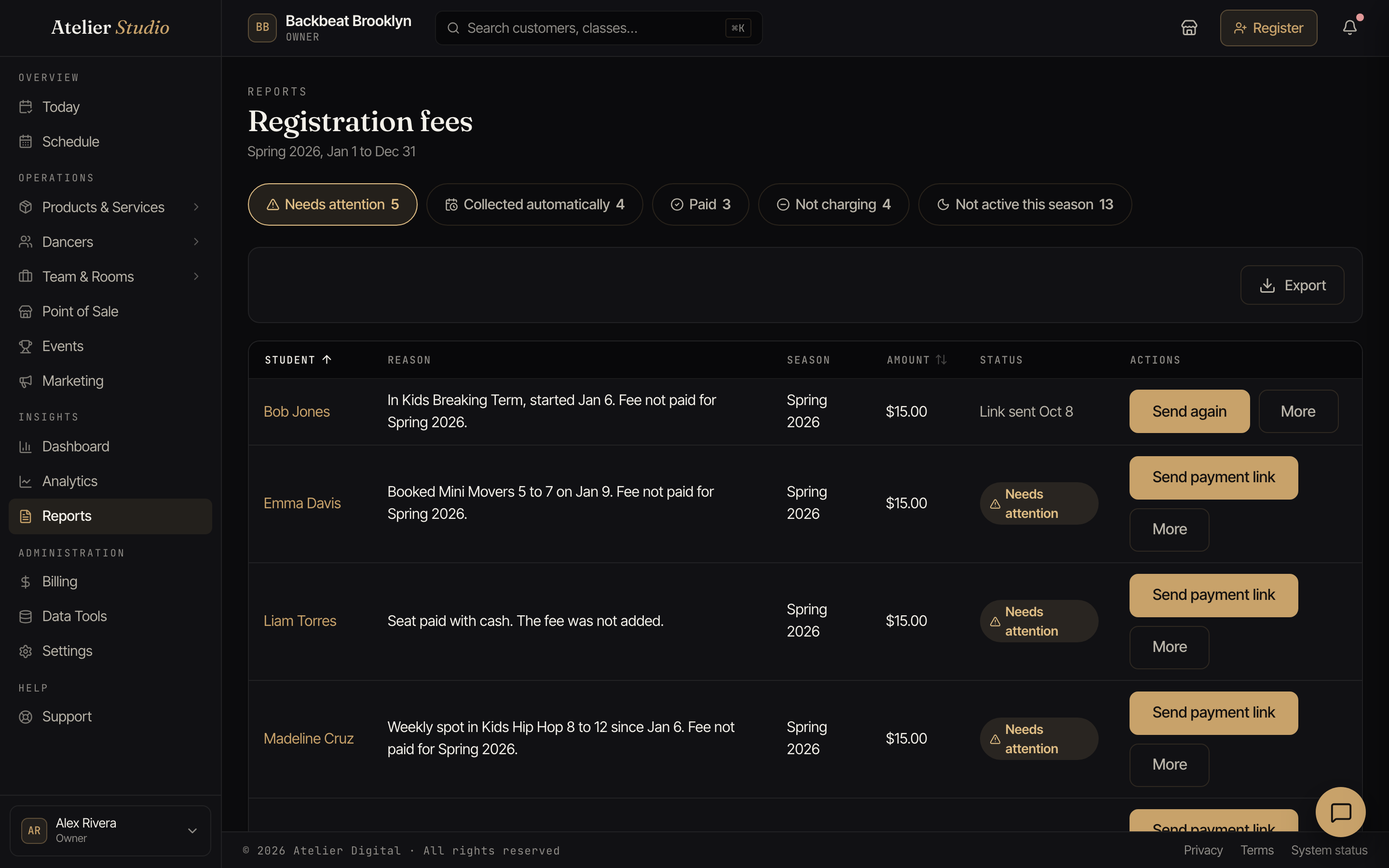Viewport: 1389px width, 868px height.
Task: Expand the Dancers submenu chevron
Action: click(x=196, y=242)
